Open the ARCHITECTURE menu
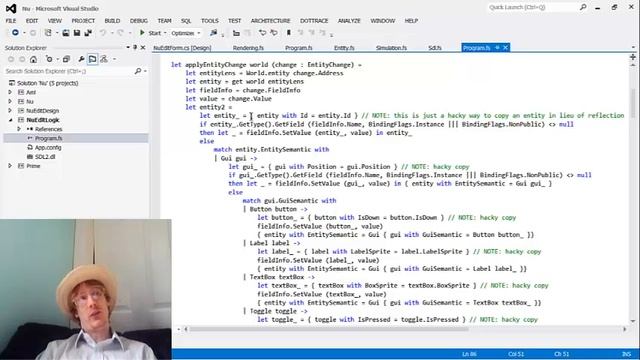This screenshot has height=360, width=640. click(x=270, y=21)
